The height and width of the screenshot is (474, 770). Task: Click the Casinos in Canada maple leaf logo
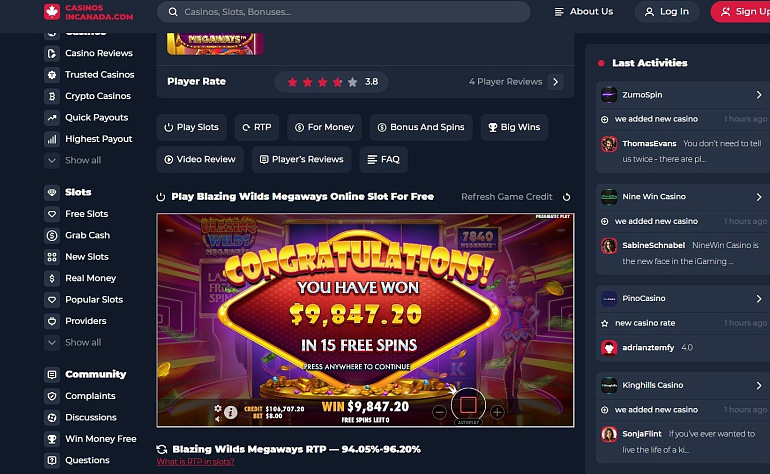(52, 12)
